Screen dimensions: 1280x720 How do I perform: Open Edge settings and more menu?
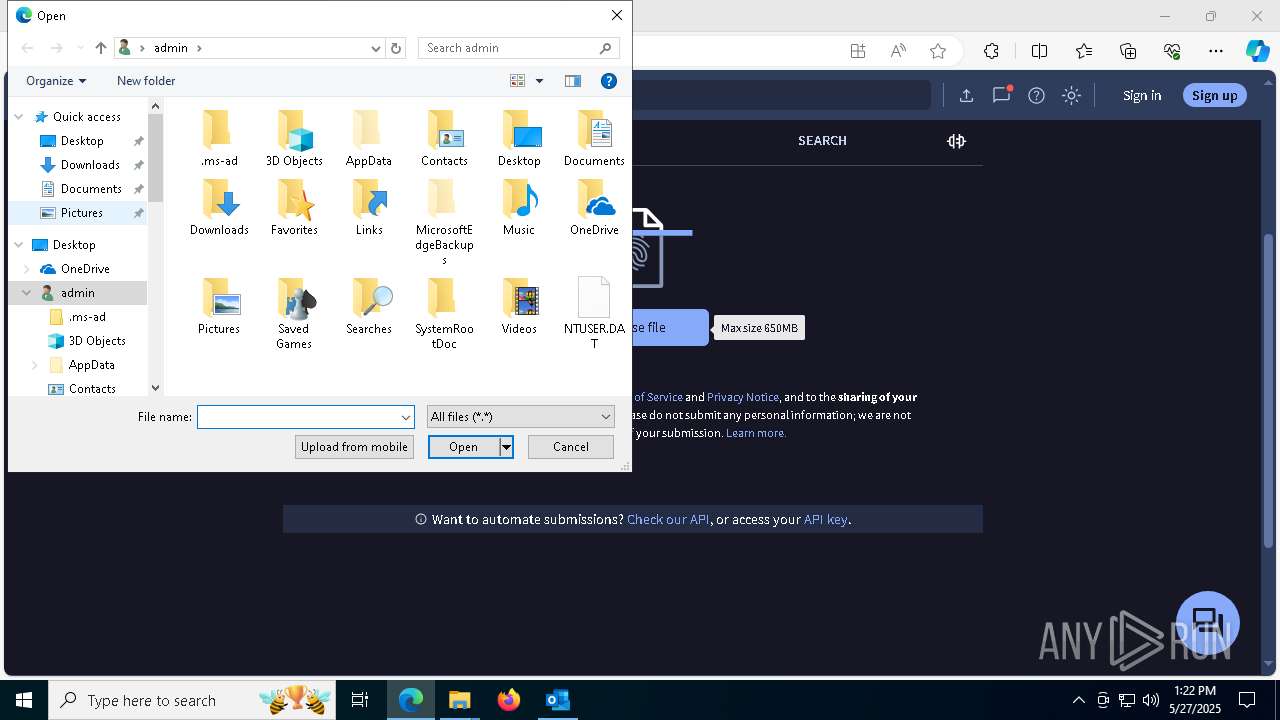[1216, 51]
